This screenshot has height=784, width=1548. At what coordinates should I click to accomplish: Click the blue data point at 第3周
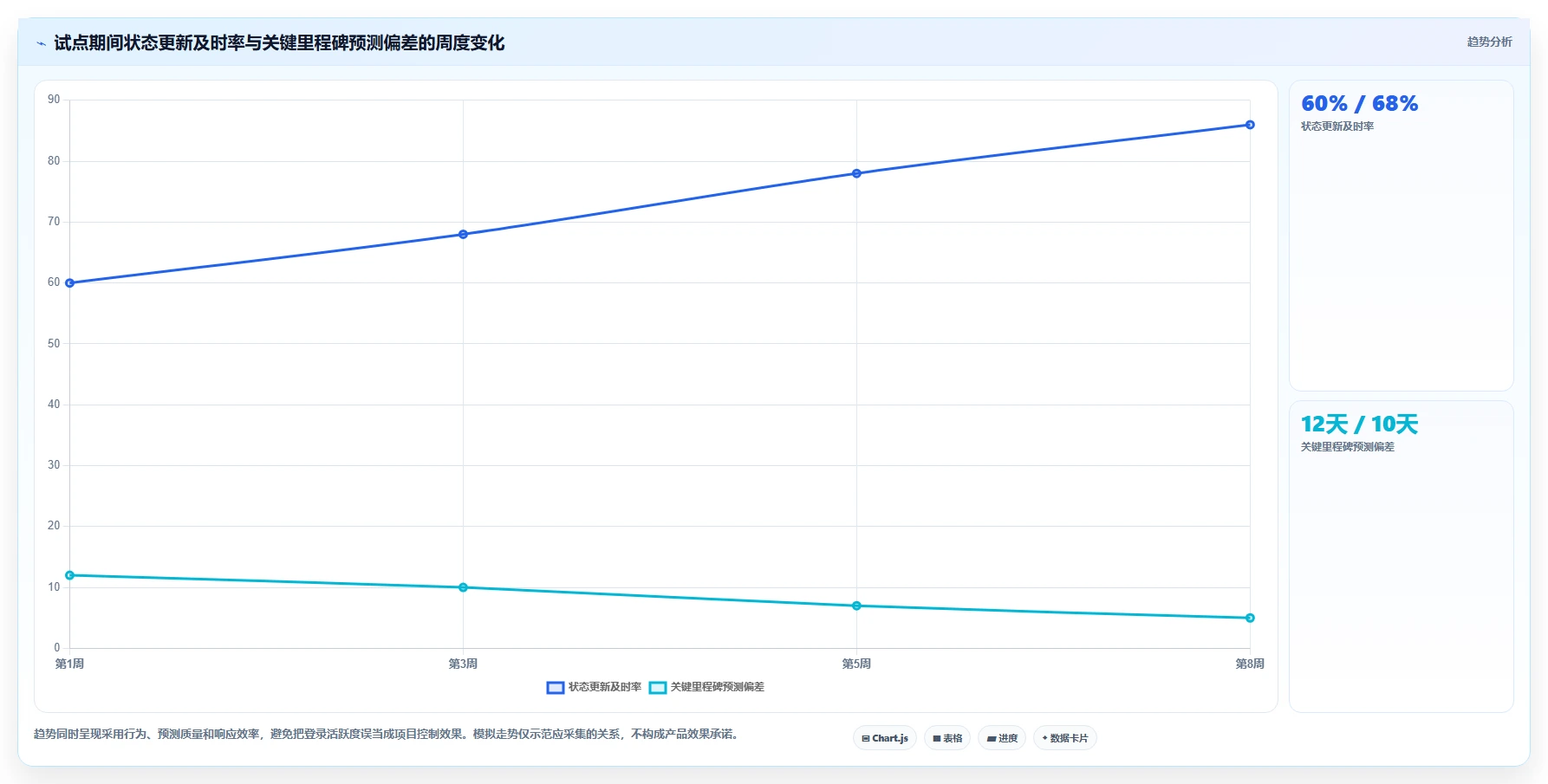pos(463,235)
